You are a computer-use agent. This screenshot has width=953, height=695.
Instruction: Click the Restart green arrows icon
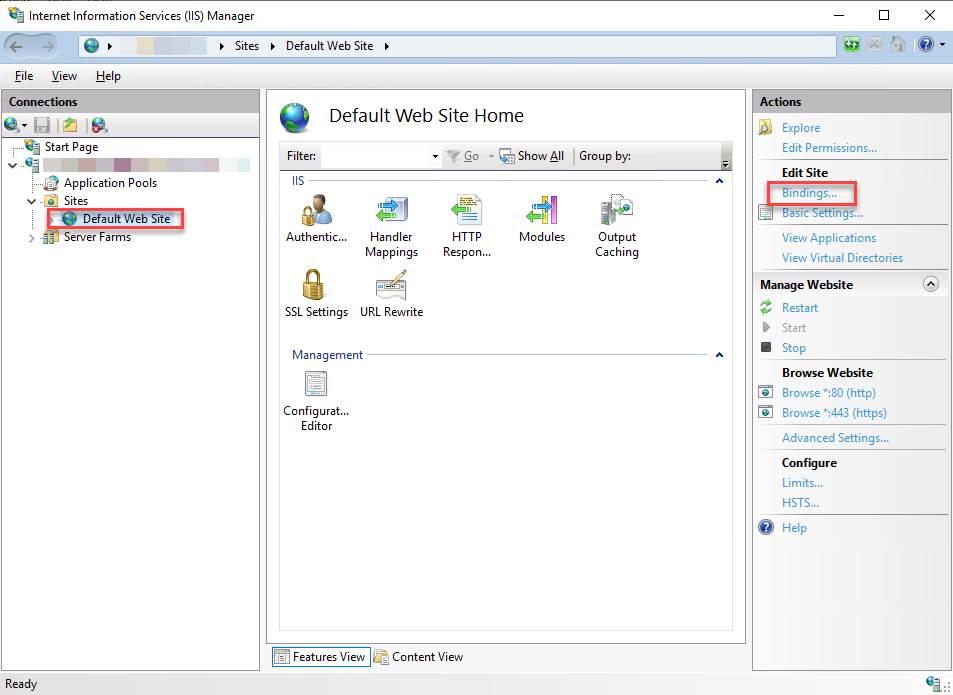pyautogui.click(x=766, y=307)
